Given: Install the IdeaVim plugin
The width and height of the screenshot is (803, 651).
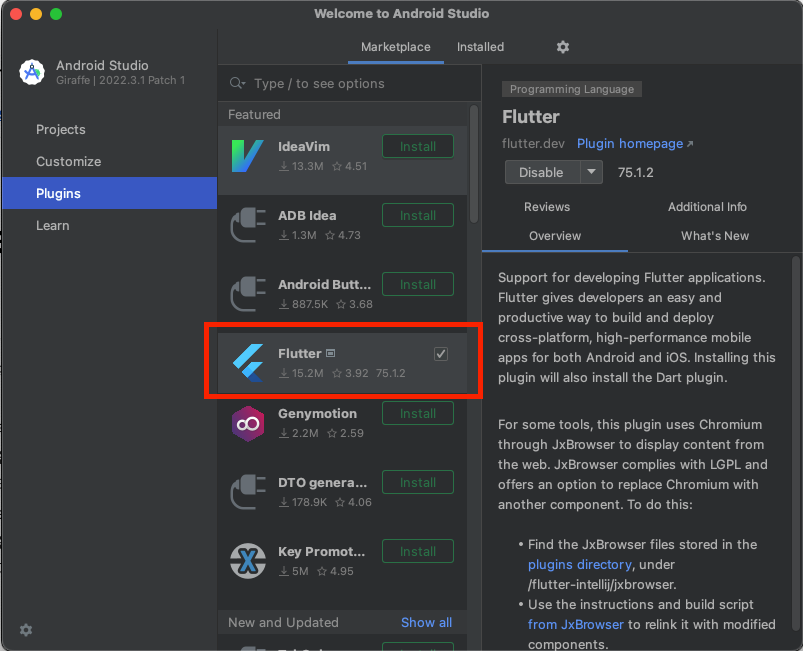Looking at the screenshot, I should (x=418, y=146).
